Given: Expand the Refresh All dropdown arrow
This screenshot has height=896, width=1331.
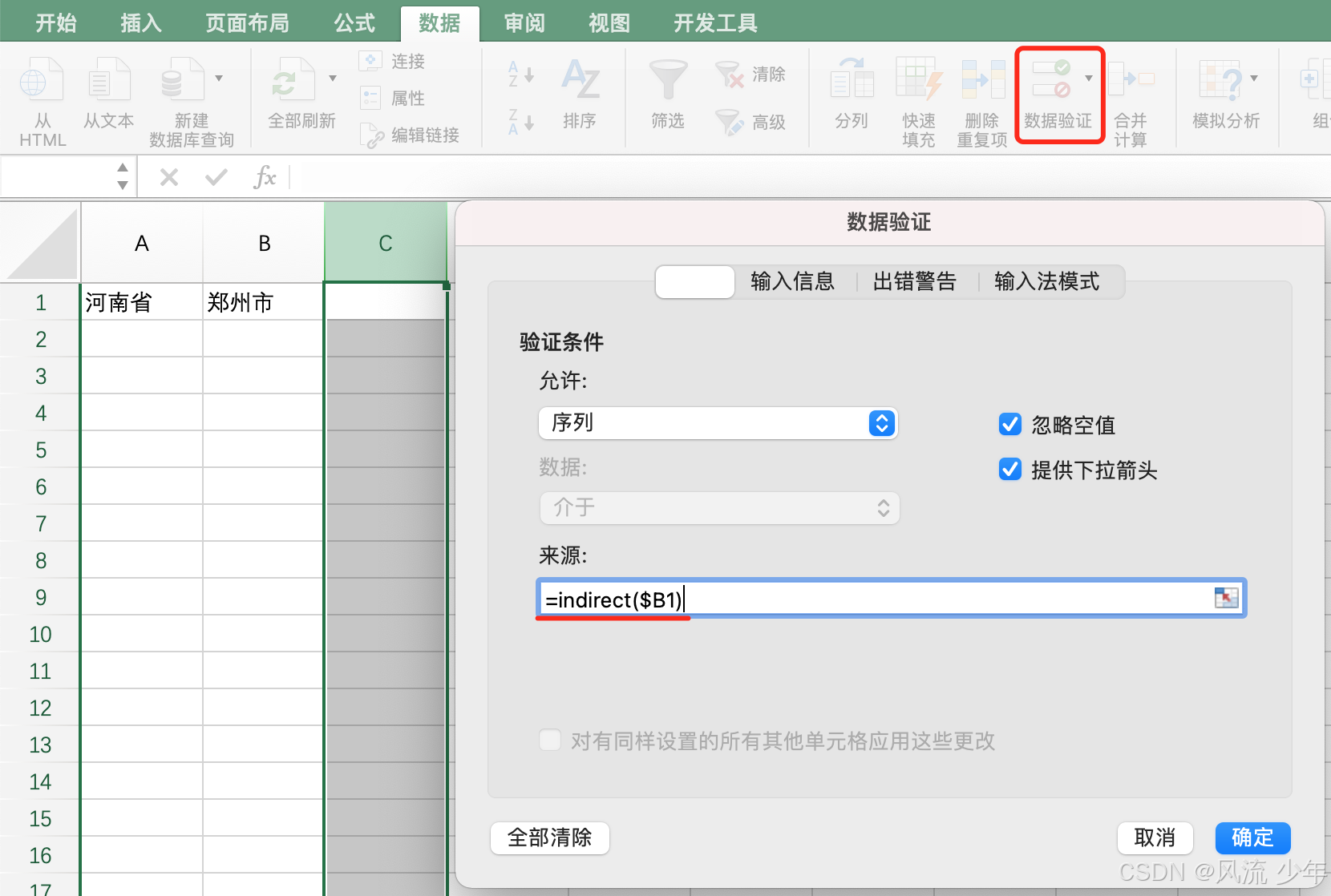Looking at the screenshot, I should tap(333, 79).
